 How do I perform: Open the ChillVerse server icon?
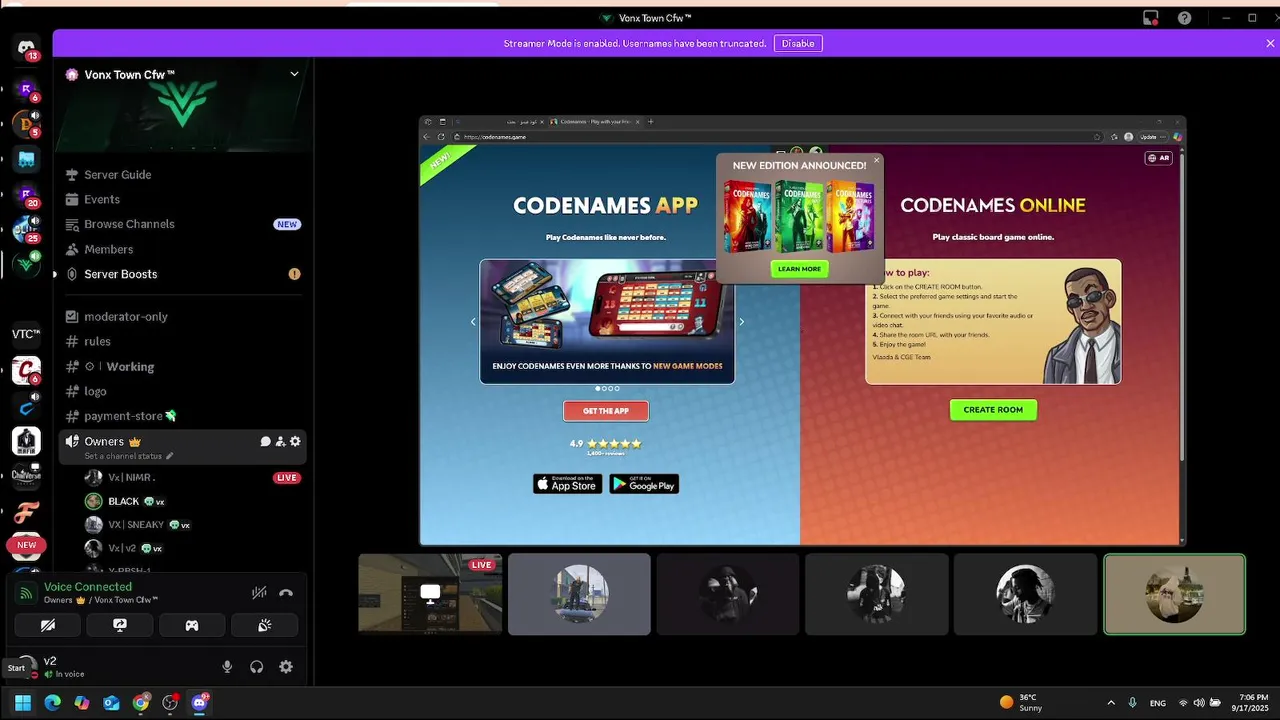point(26,475)
